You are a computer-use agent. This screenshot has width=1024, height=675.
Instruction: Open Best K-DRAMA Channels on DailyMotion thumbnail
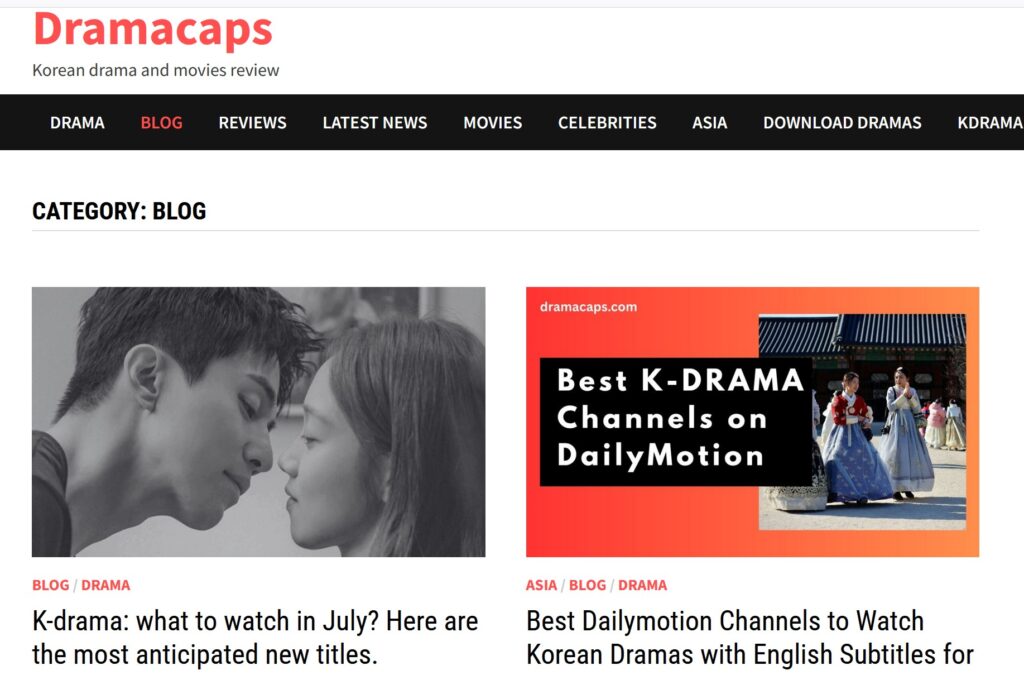point(752,422)
